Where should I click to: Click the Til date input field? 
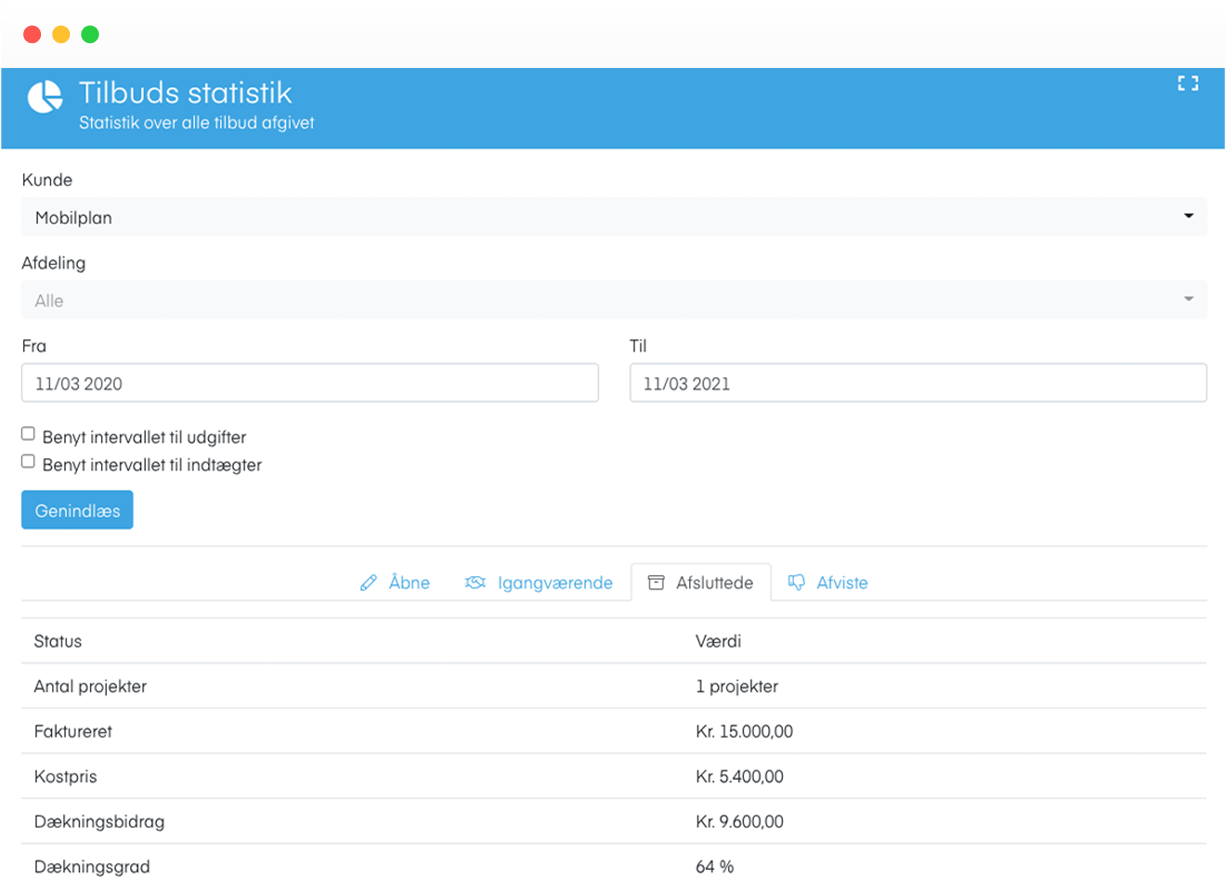(917, 383)
